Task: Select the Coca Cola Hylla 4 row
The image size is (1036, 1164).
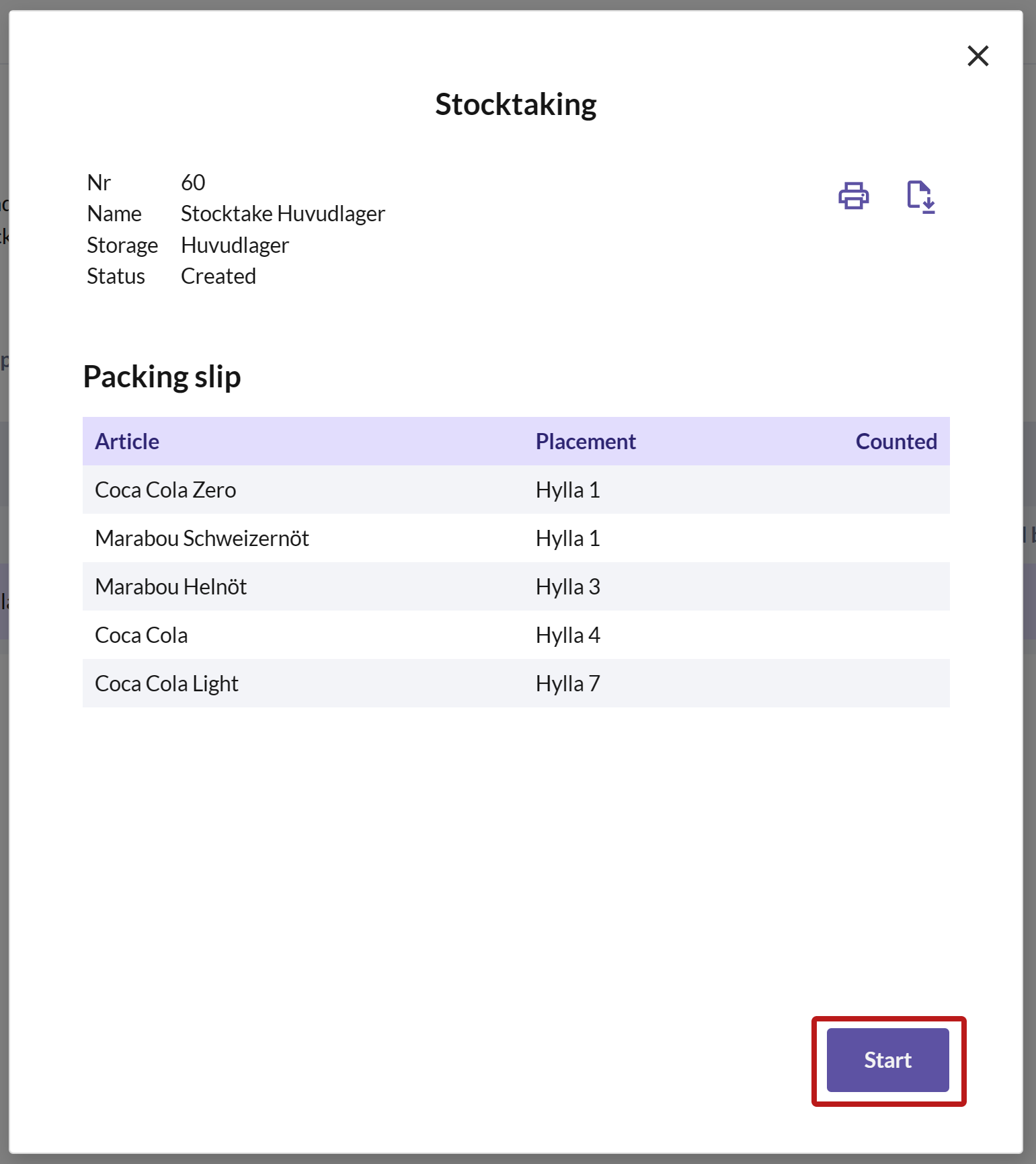Action: [x=516, y=635]
